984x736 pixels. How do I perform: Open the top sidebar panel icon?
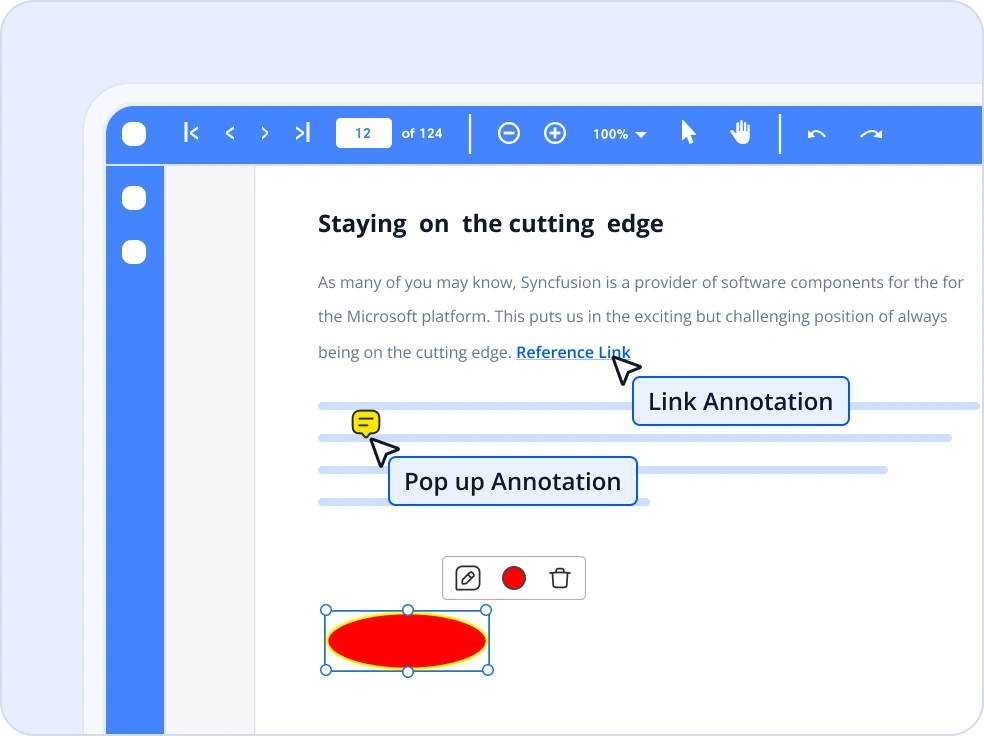click(x=134, y=198)
